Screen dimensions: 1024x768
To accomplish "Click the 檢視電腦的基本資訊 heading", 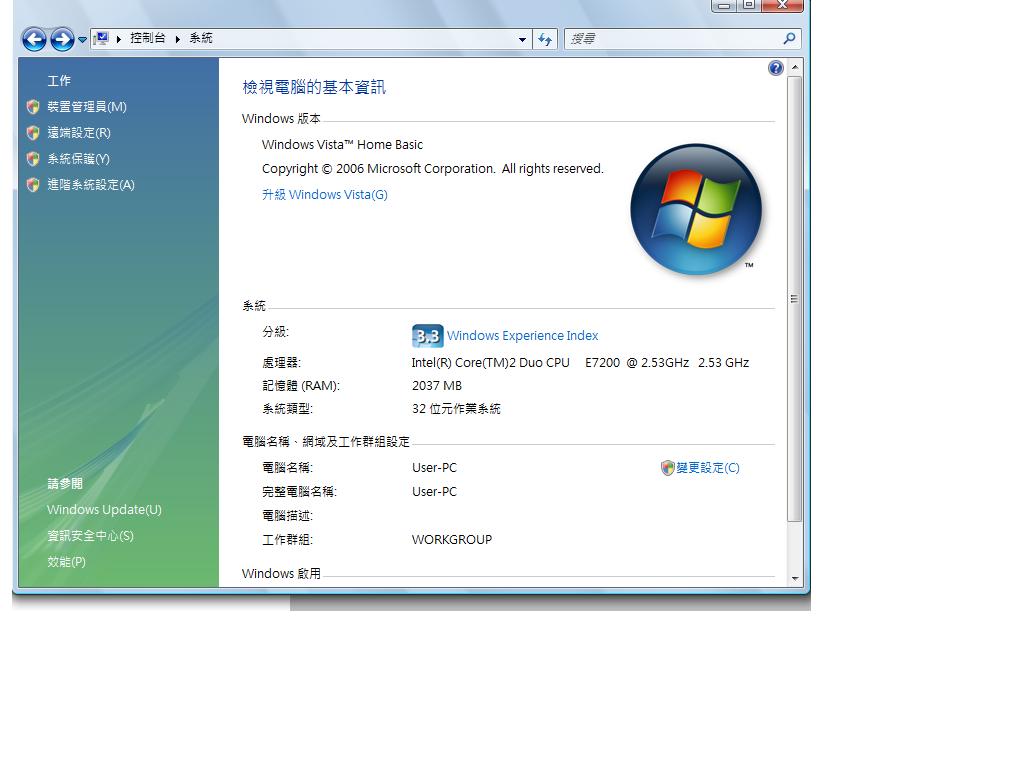I will pos(314,87).
